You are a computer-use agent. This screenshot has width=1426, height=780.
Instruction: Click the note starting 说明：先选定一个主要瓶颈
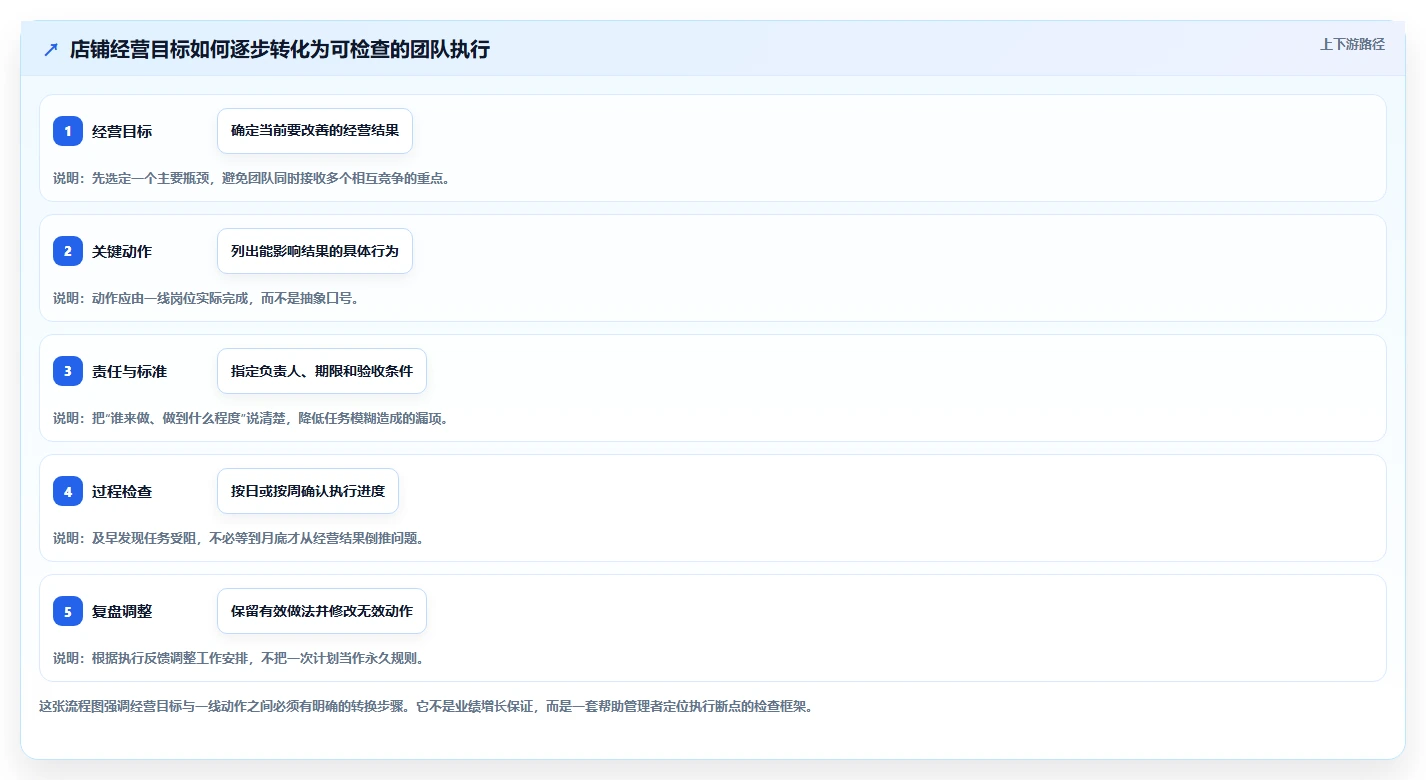pos(251,178)
